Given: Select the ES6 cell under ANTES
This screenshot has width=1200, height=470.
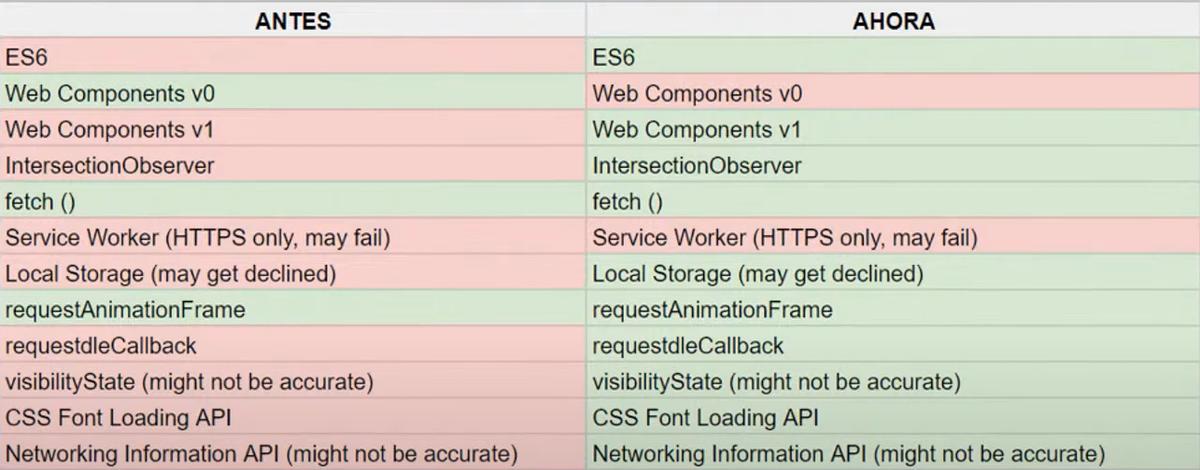Looking at the screenshot, I should coord(292,58).
